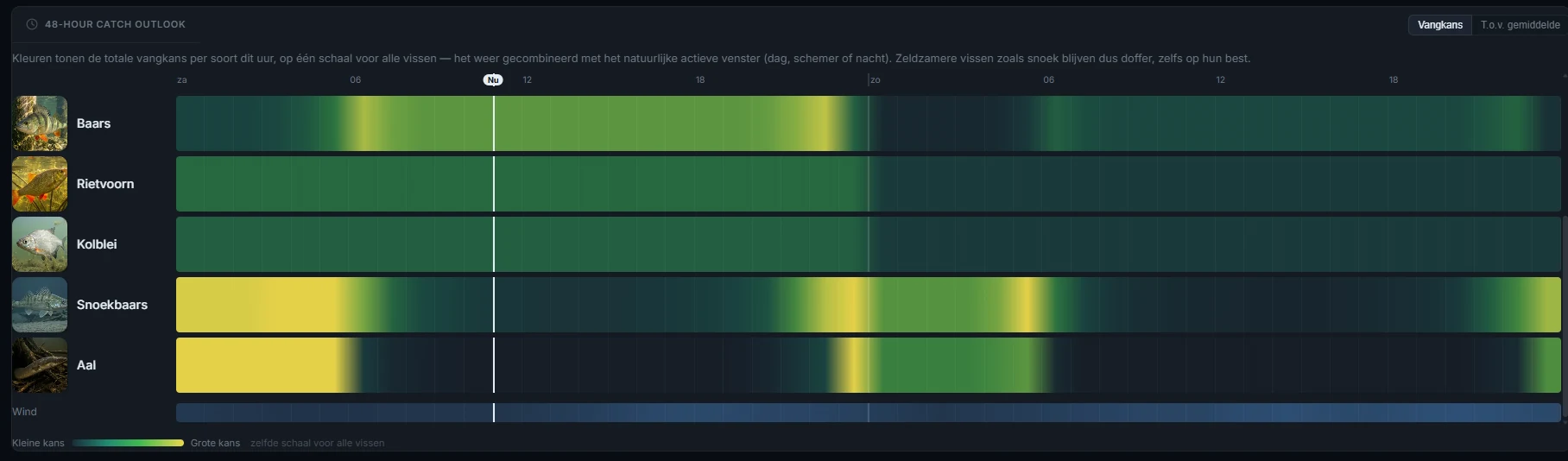Image resolution: width=1568 pixels, height=461 pixels.
Task: Select the Baars fish thumbnail
Action: (x=40, y=123)
